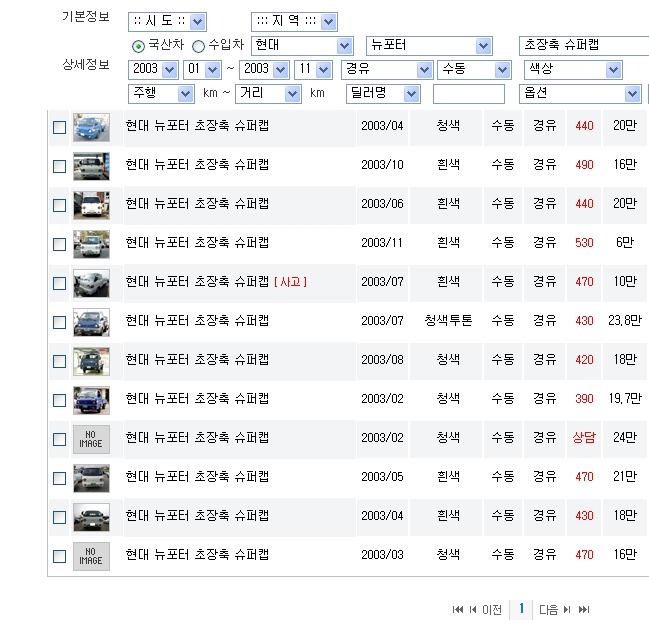Open blue truck thumbnail of 2003/04 청색 listing
Screen dimensions: 649x624
tap(91, 127)
